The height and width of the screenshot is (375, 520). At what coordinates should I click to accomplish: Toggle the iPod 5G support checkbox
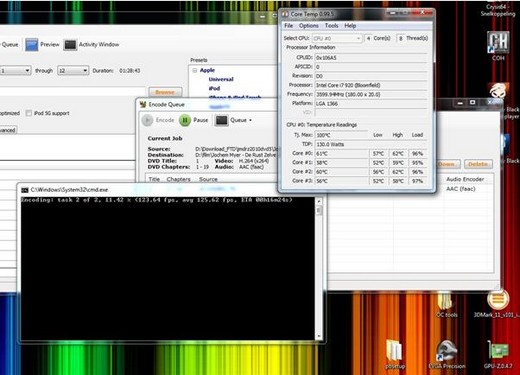click(29, 113)
